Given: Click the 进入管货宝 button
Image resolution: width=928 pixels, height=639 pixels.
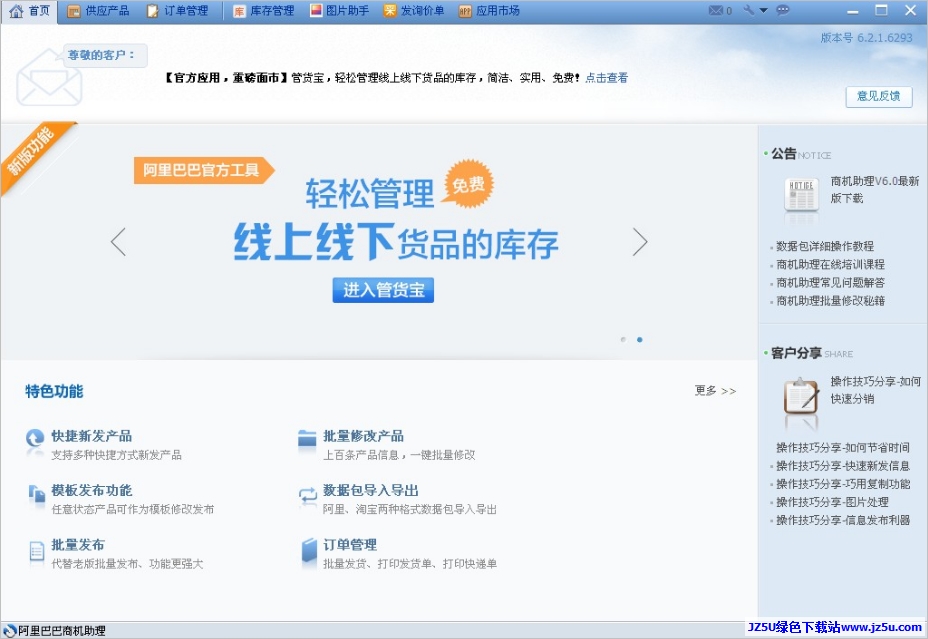Looking at the screenshot, I should [383, 290].
